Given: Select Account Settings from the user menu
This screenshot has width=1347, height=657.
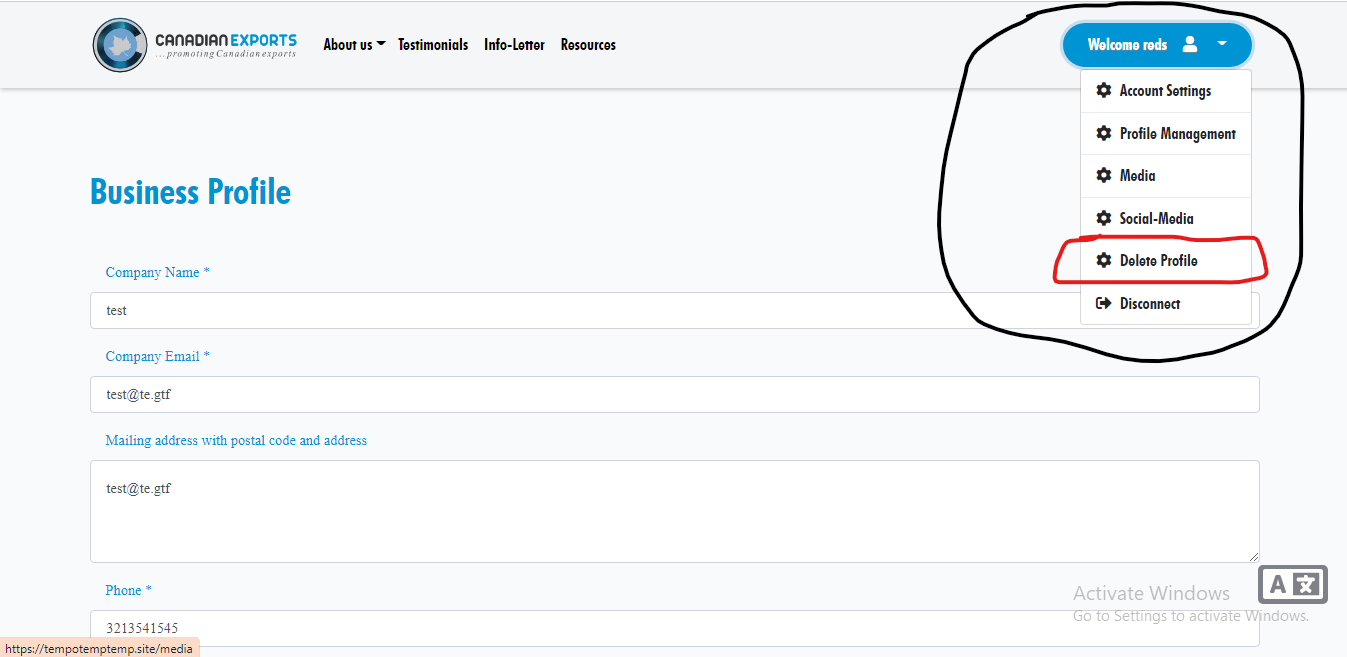Looking at the screenshot, I should pos(1166,91).
